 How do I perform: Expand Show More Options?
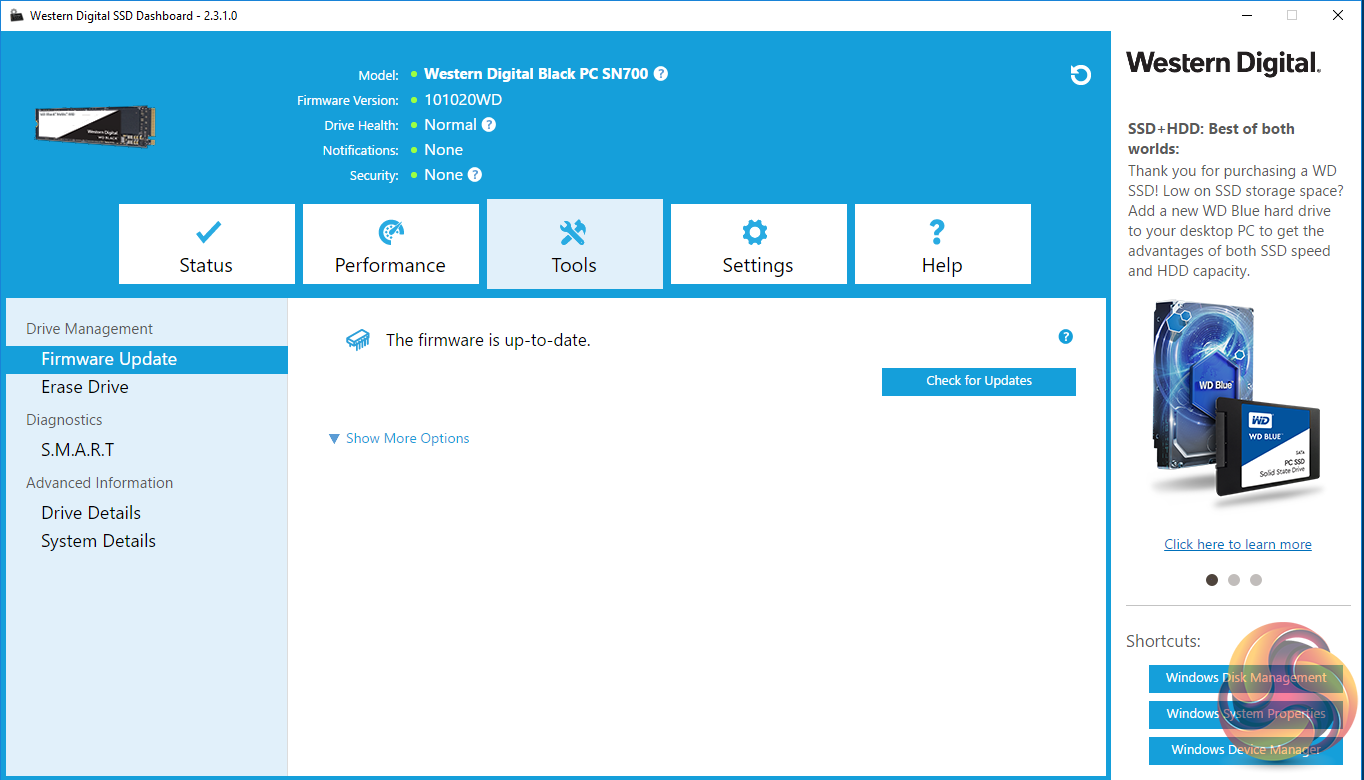pyautogui.click(x=399, y=438)
